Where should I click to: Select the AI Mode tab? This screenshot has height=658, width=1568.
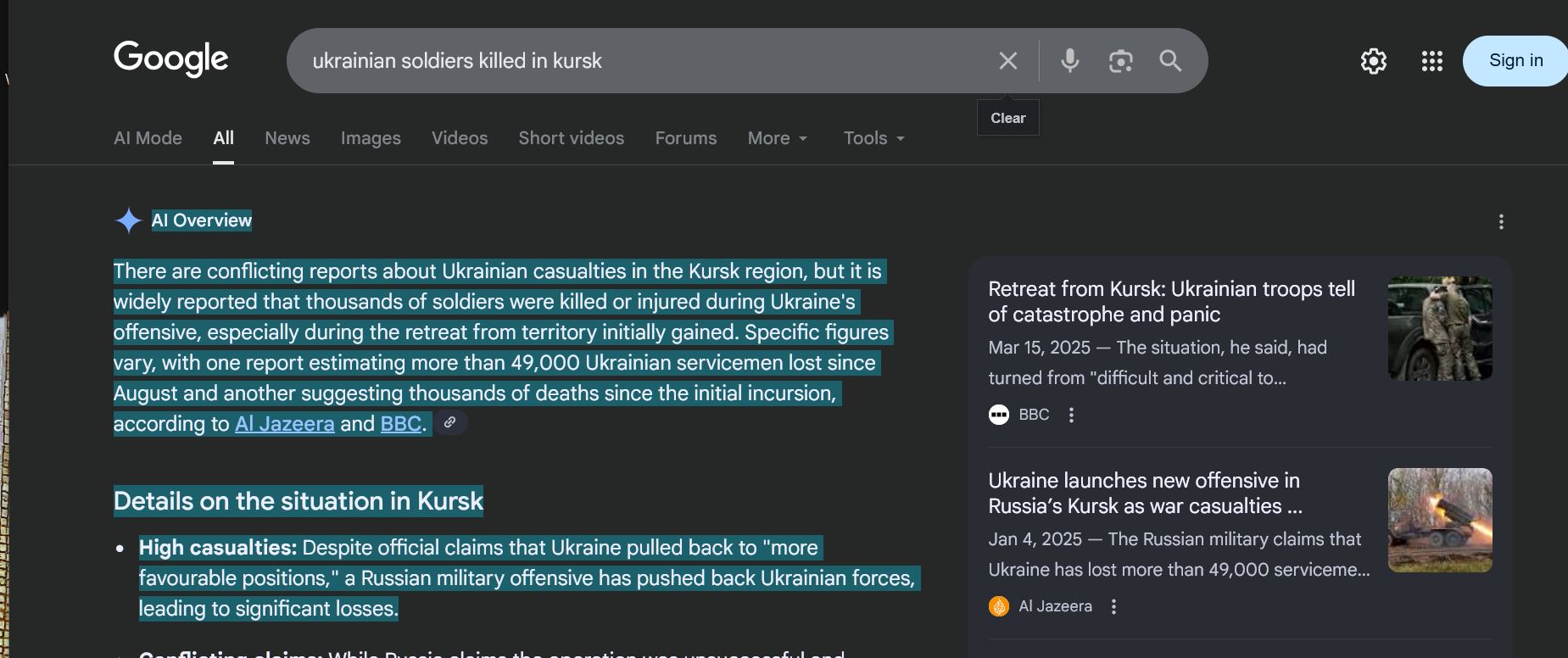coord(148,138)
